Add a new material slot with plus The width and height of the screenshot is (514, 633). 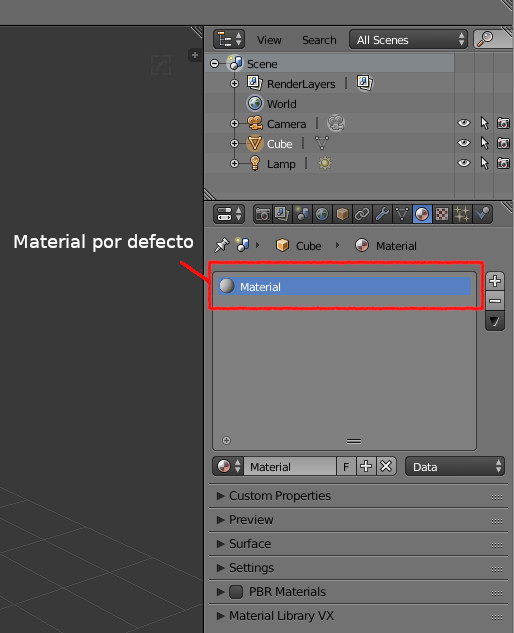495,281
